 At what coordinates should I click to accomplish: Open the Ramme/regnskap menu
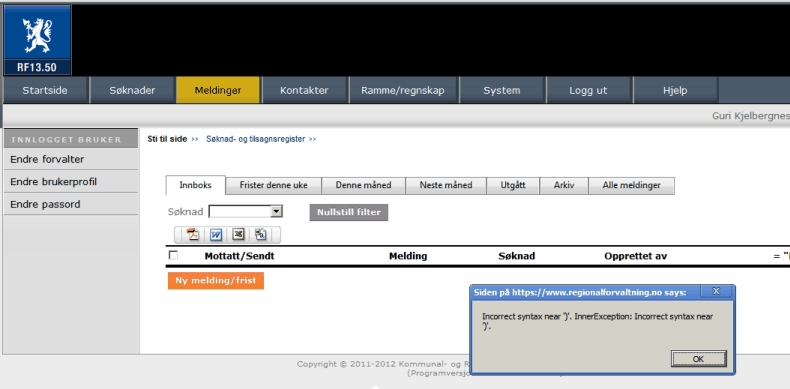pyautogui.click(x=403, y=91)
